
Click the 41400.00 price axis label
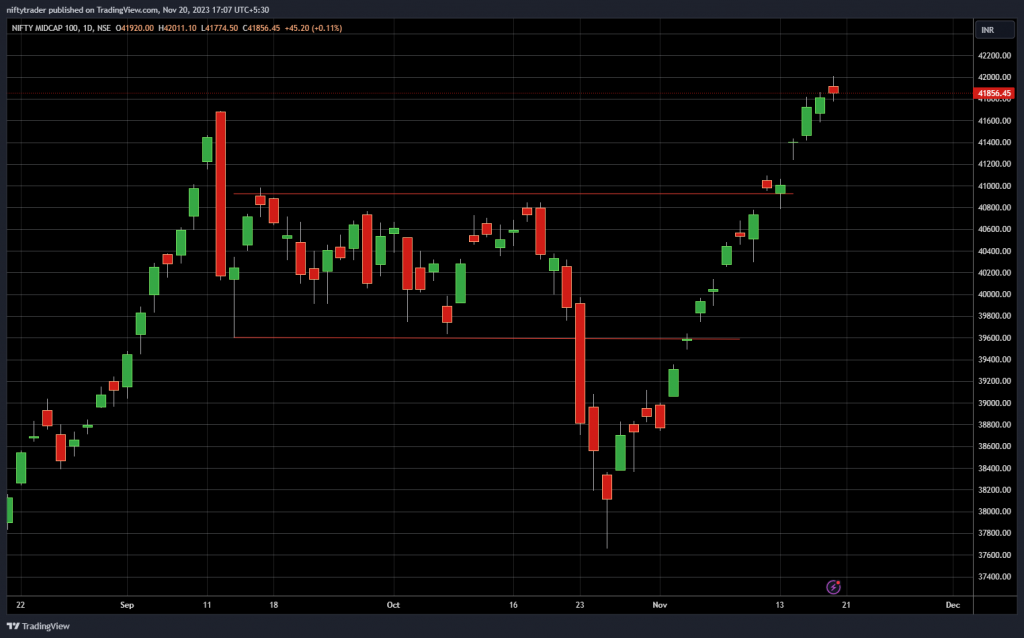click(994, 142)
